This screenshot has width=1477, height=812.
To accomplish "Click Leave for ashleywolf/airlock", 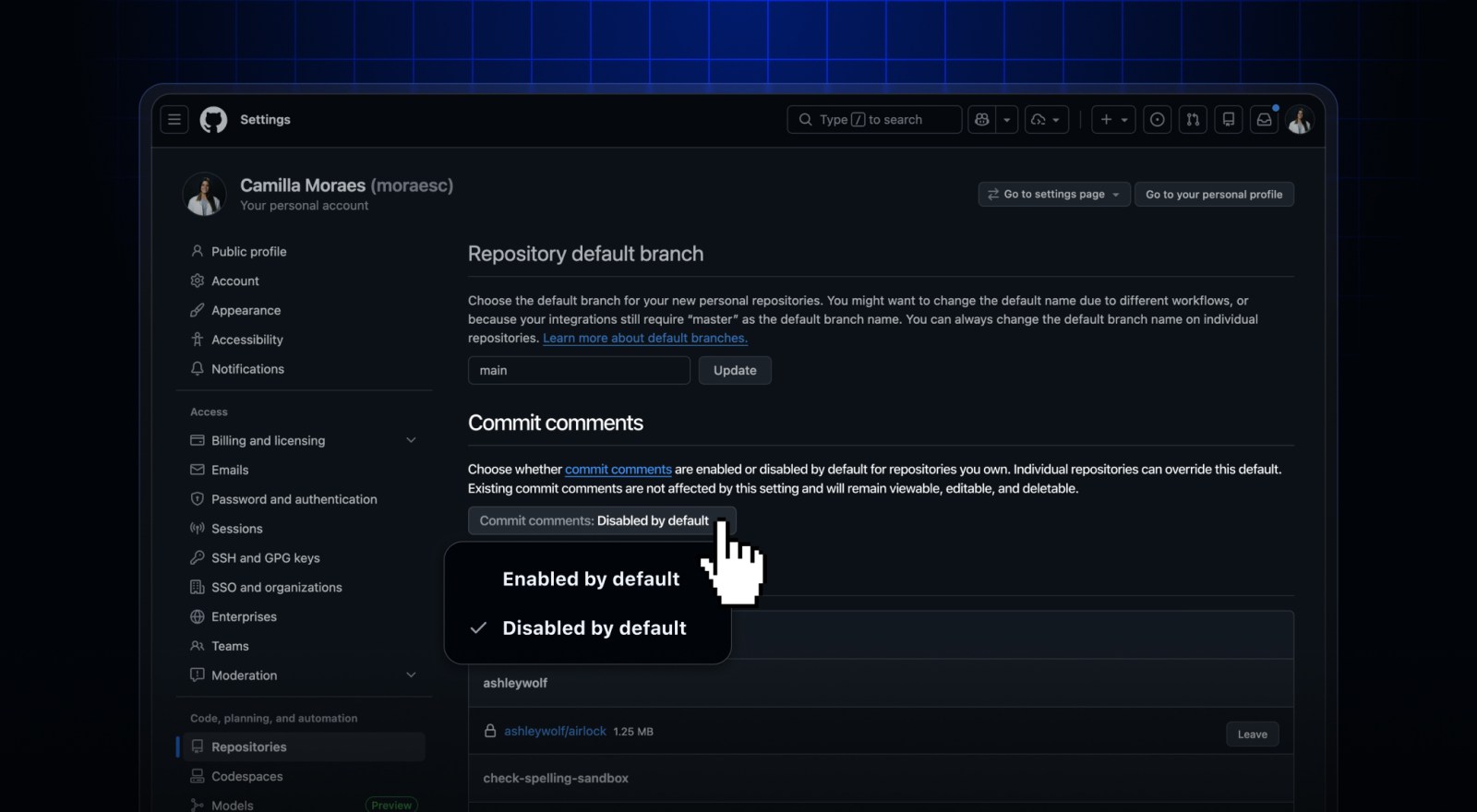I will pyautogui.click(x=1253, y=734).
